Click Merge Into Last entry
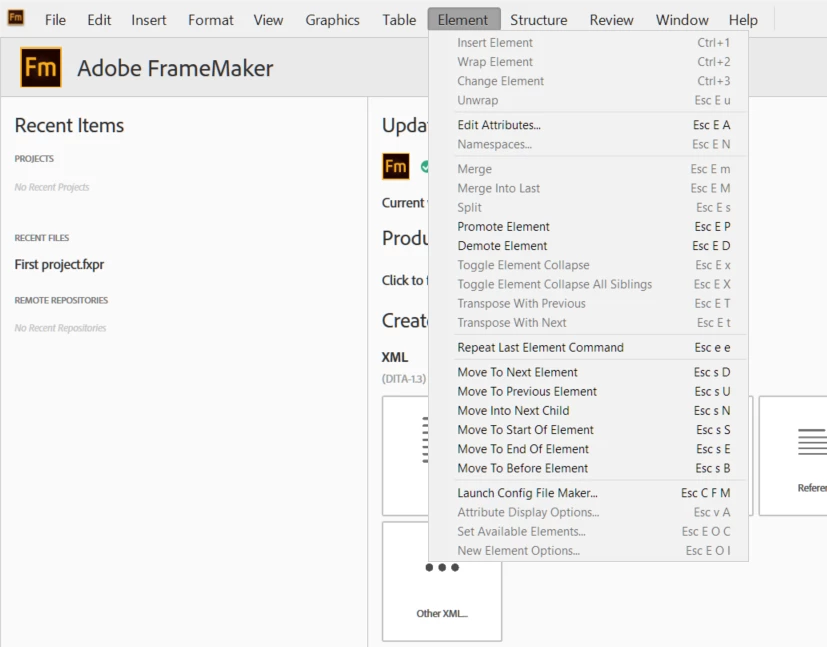The height and width of the screenshot is (647, 827). point(589,188)
